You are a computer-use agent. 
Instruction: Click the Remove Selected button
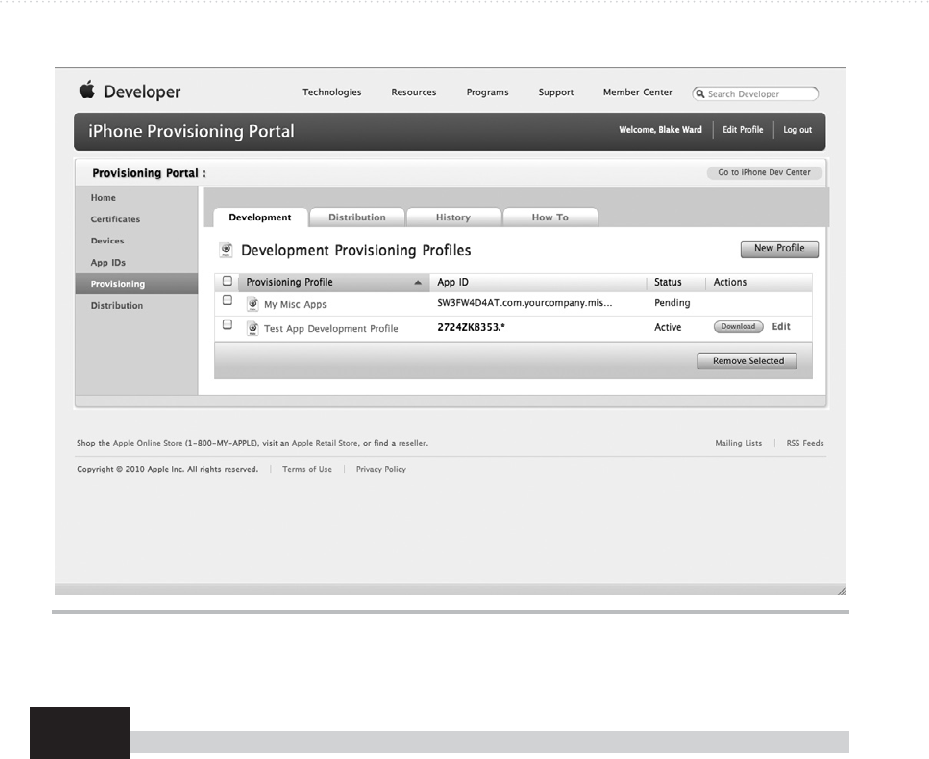(x=747, y=361)
